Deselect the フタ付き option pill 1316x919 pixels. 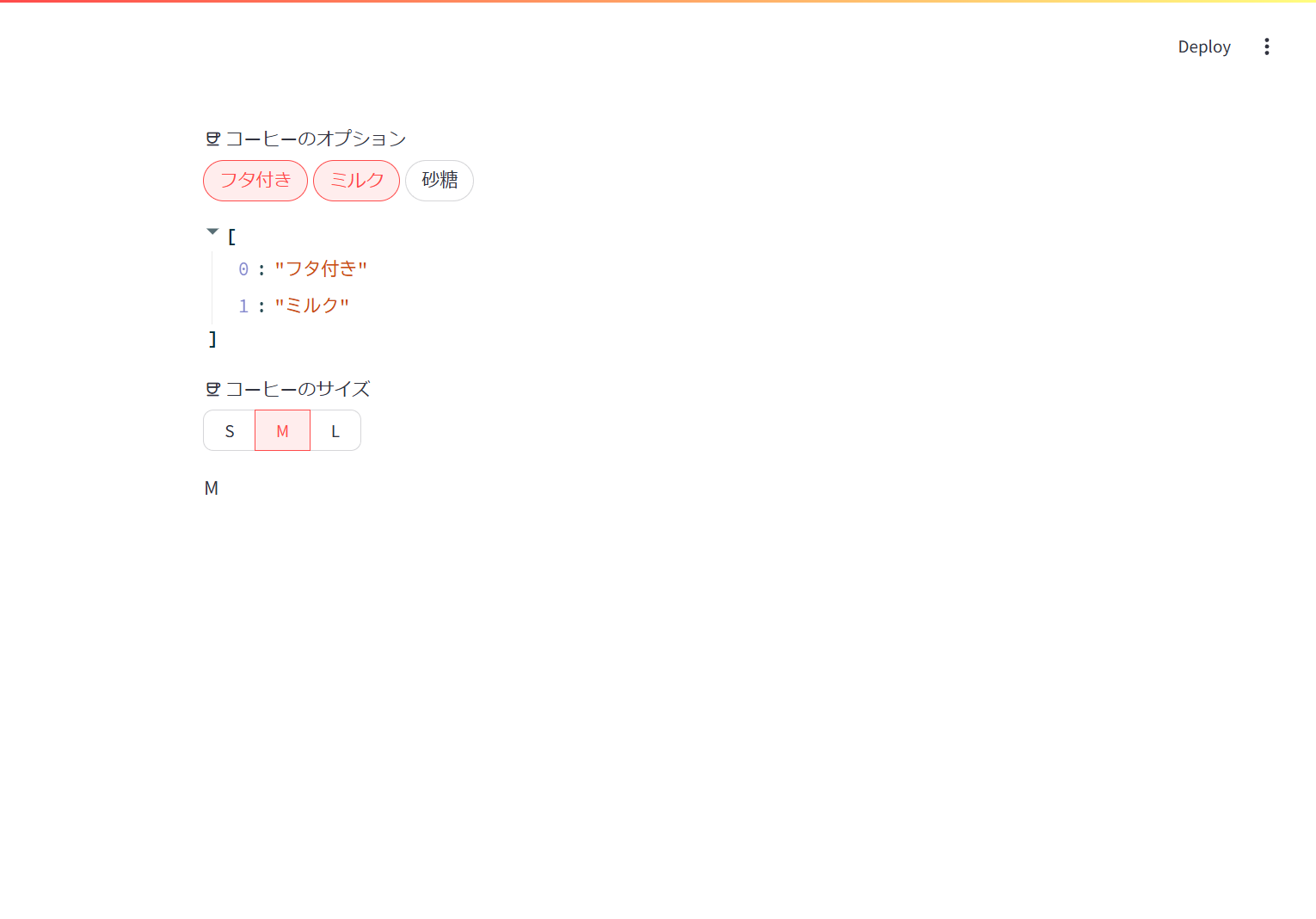[255, 181]
